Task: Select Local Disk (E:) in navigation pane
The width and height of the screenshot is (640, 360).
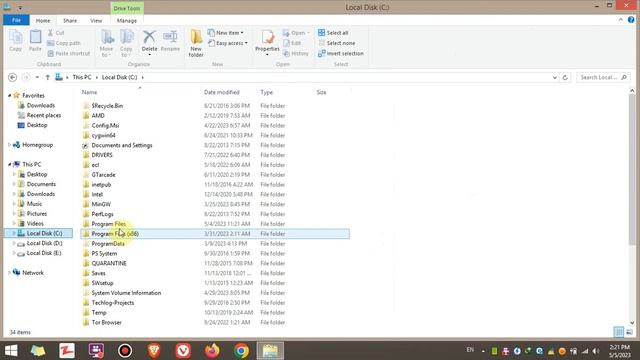Action: (44, 253)
